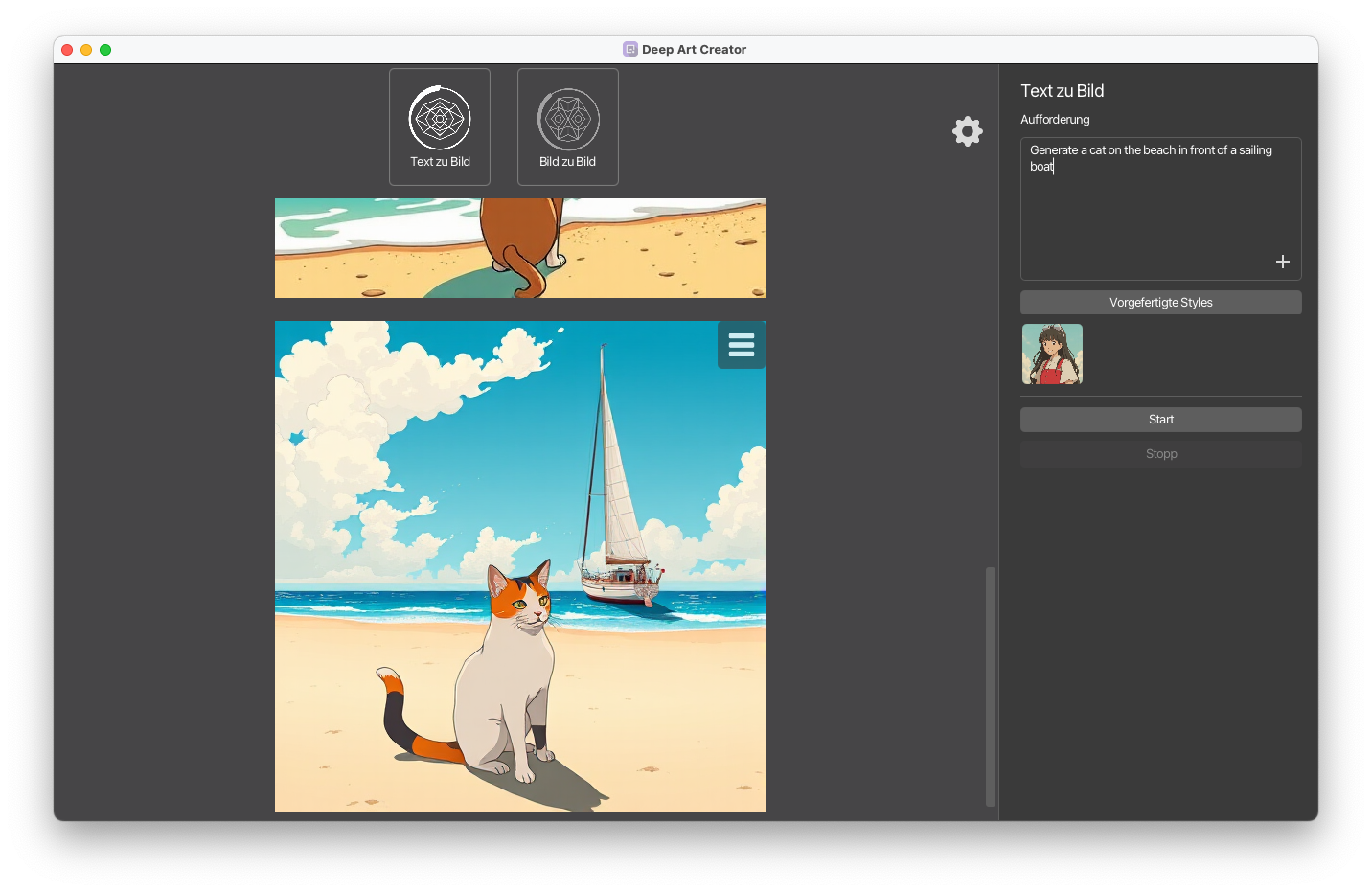Click the gear icon above the image canvas
1372x892 pixels.
(x=967, y=131)
